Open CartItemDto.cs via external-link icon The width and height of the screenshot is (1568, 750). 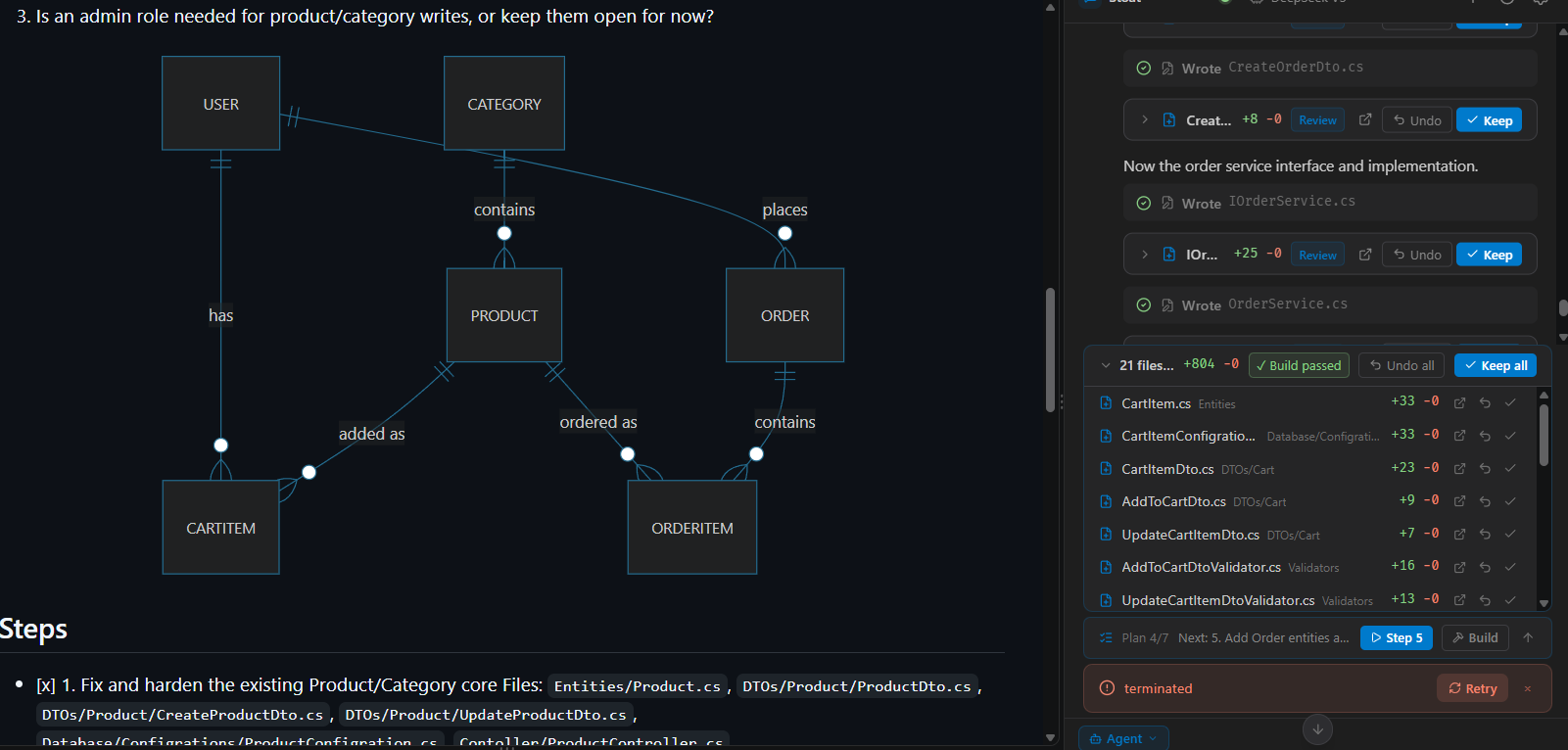(x=1459, y=468)
